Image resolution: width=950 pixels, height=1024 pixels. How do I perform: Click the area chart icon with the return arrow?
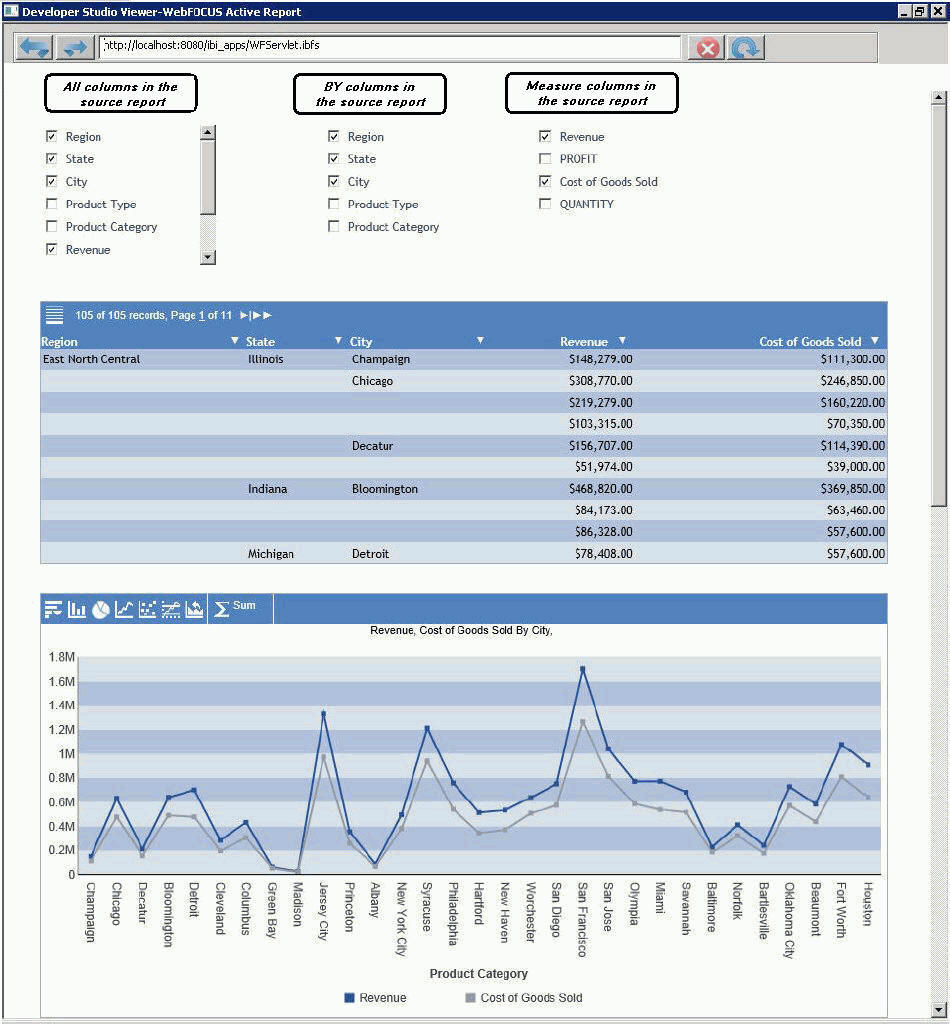pos(194,609)
